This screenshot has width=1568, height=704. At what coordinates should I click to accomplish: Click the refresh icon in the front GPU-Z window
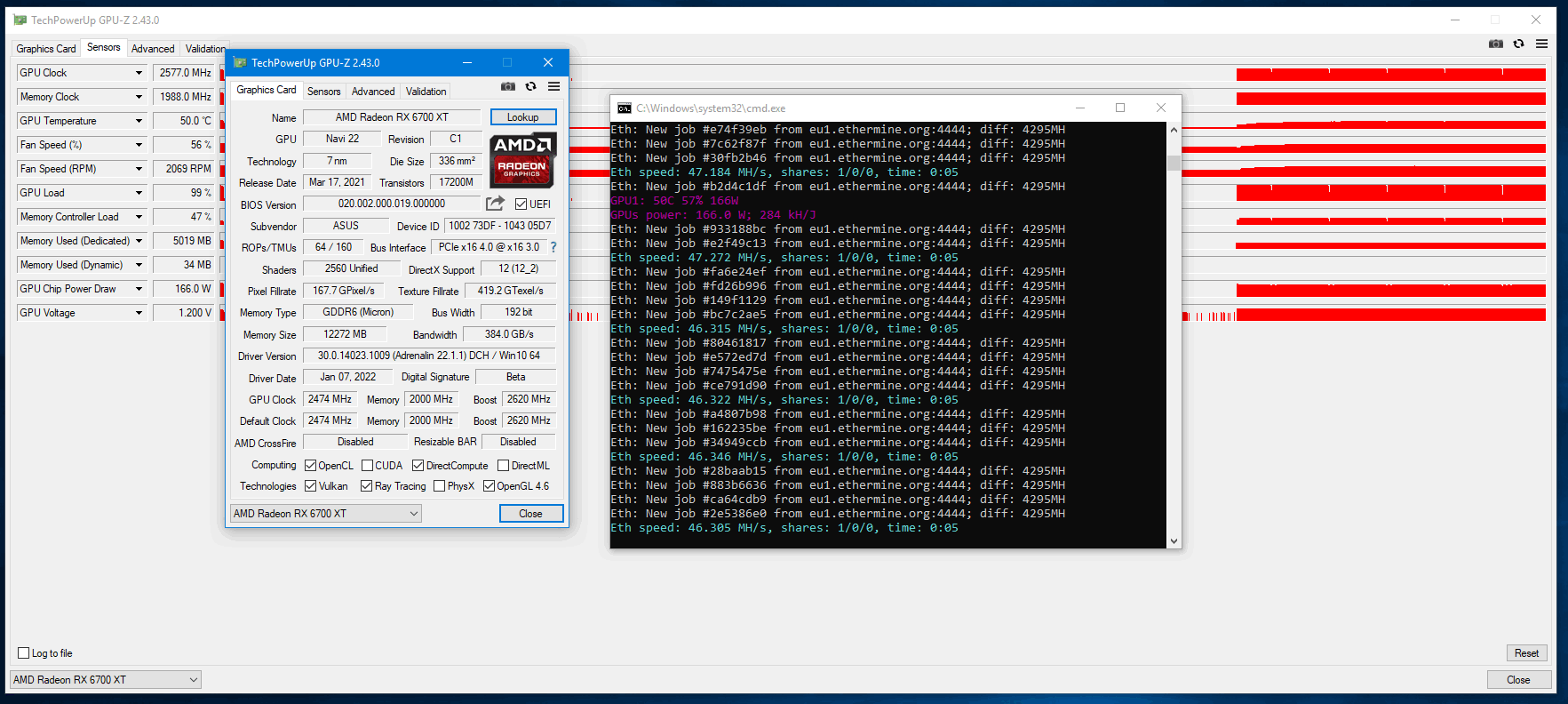click(x=531, y=86)
